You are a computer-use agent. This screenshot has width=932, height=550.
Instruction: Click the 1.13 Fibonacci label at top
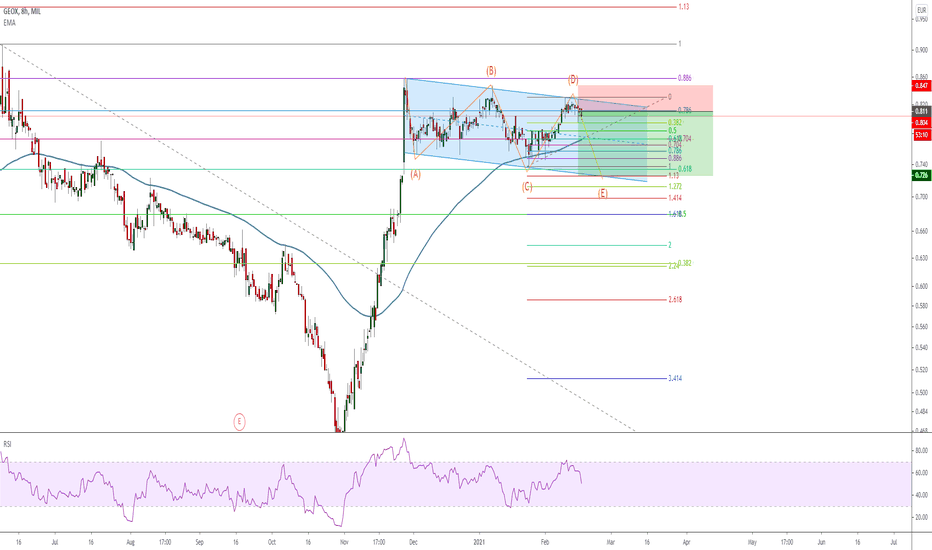point(684,7)
